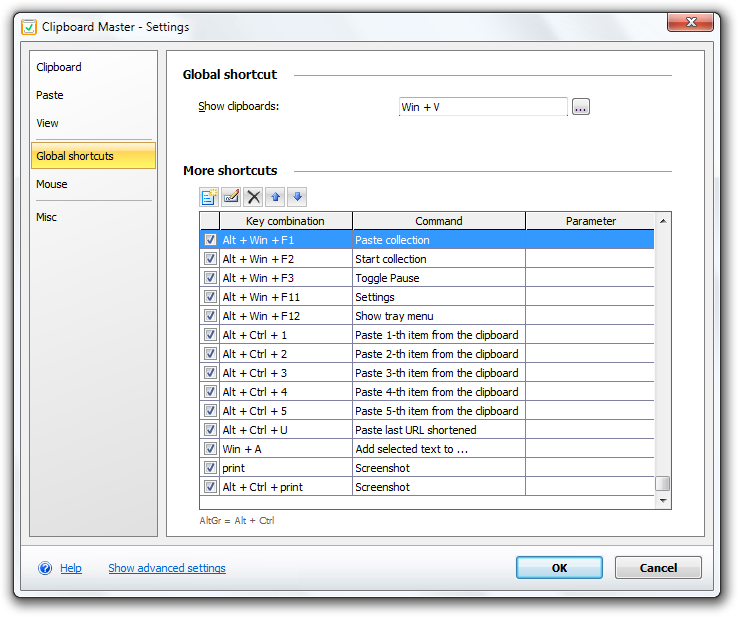The width and height of the screenshot is (739, 617).
Task: Toggle checkbox for Alt + Ctrl + 5
Action: pyautogui.click(x=210, y=411)
